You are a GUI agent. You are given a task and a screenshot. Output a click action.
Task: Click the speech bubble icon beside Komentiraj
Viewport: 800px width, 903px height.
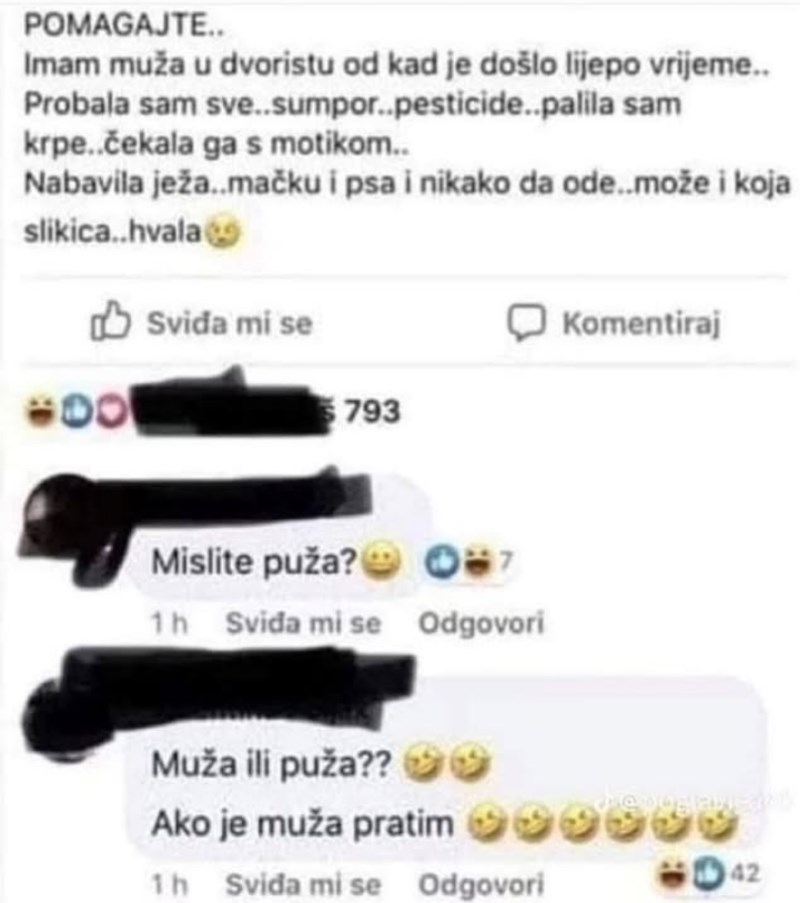(526, 322)
